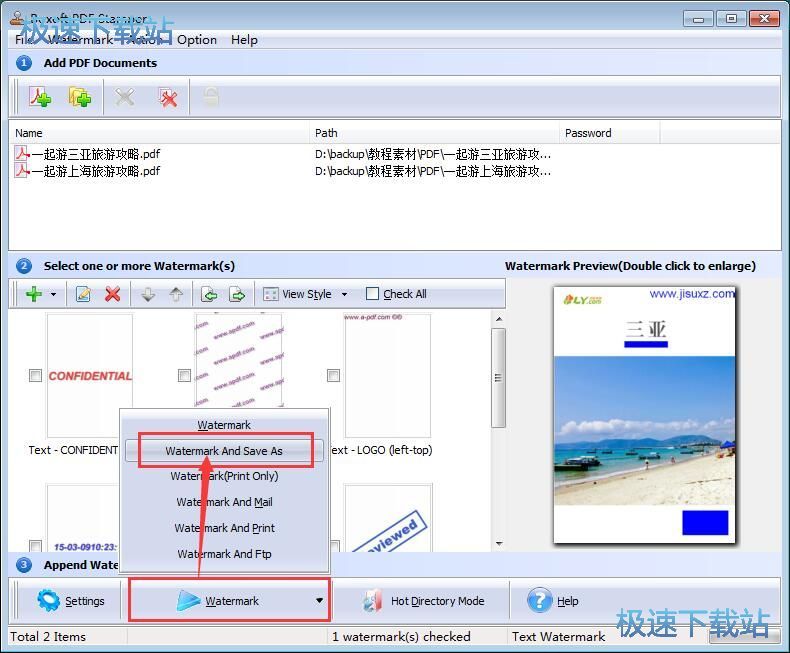Click 'Text Watermark' status text
Screen dimensions: 790x653
(558, 637)
